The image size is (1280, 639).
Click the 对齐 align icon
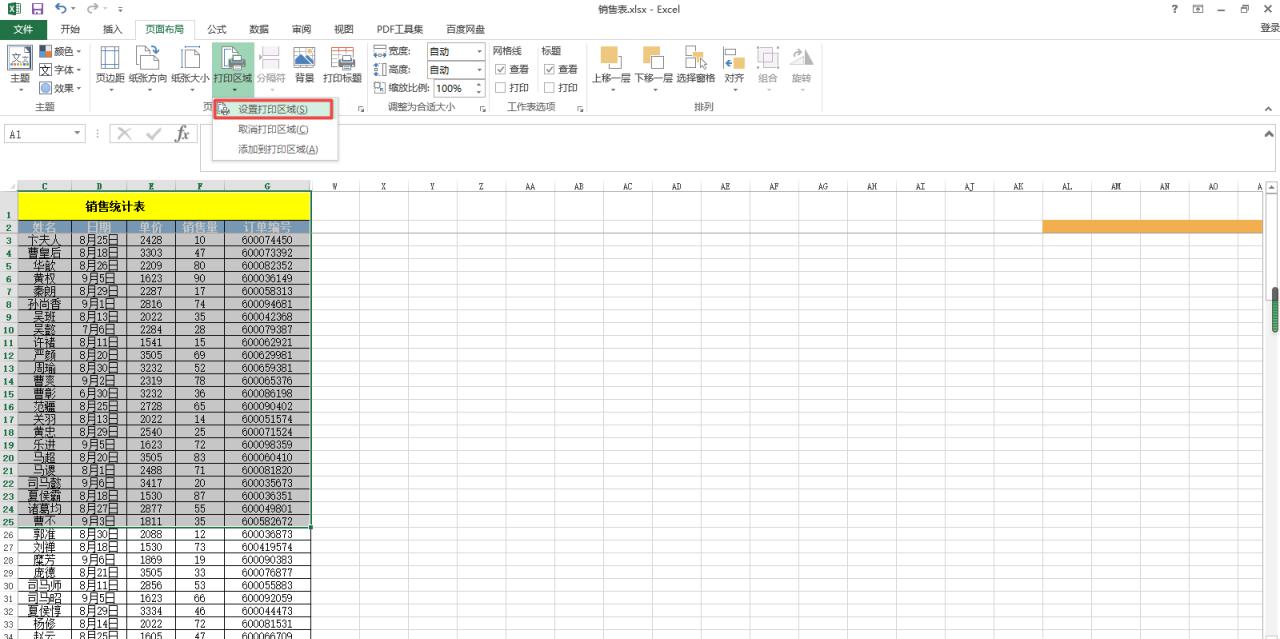734,58
